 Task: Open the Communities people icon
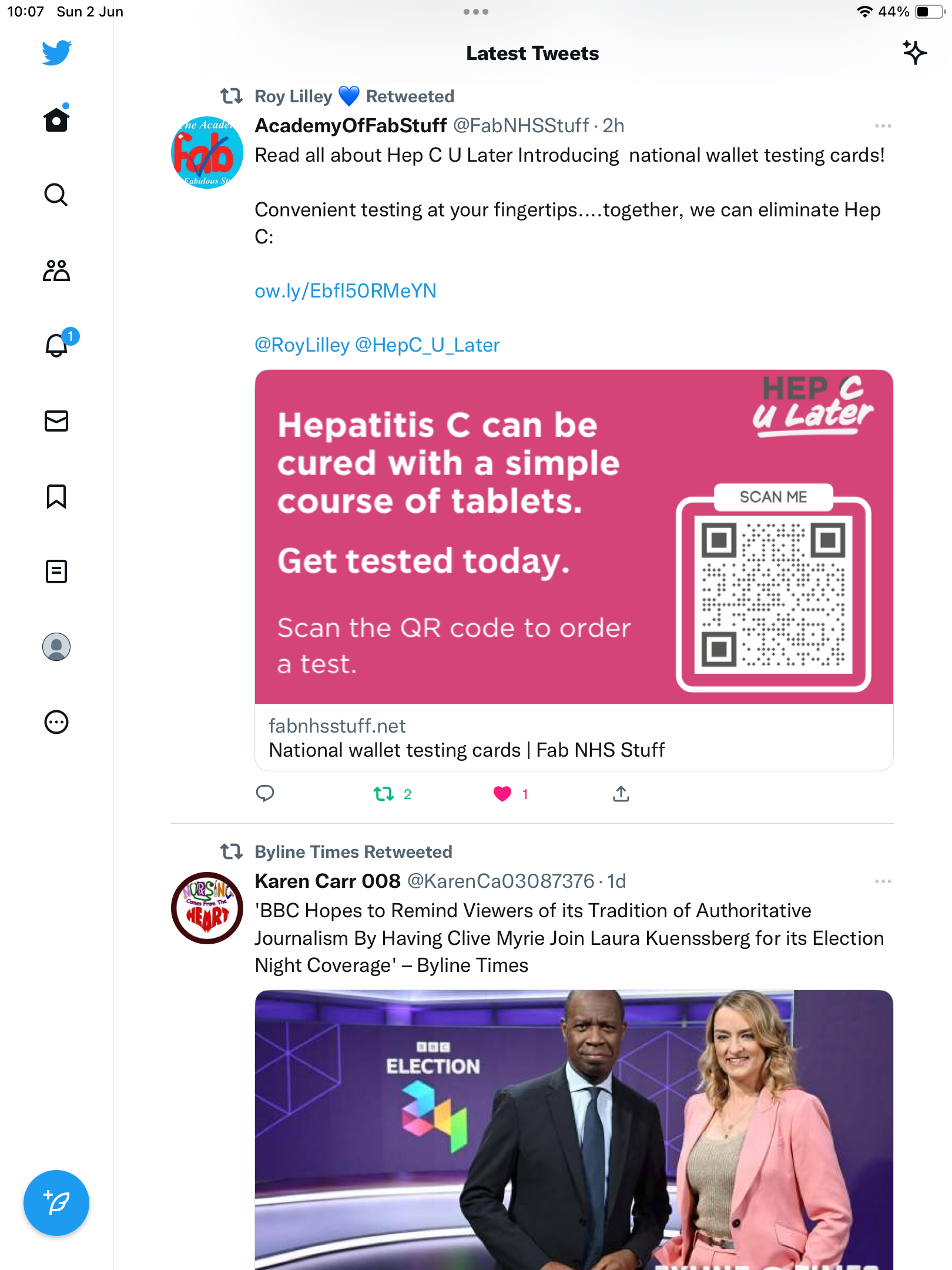[x=56, y=270]
